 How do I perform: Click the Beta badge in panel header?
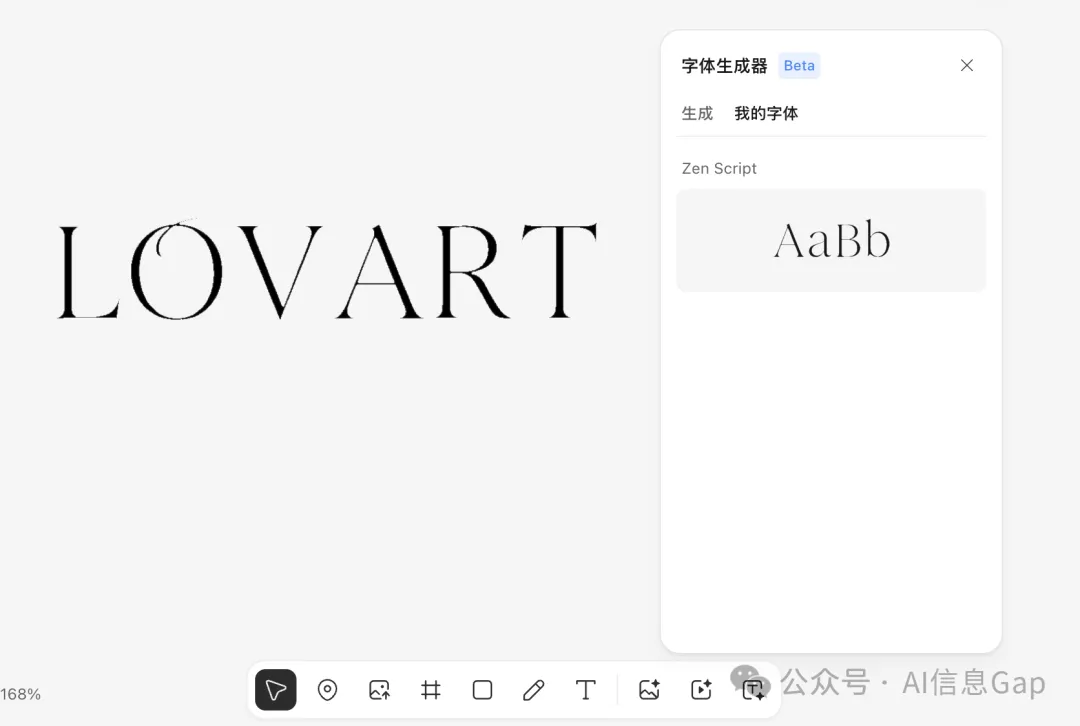[x=799, y=66]
